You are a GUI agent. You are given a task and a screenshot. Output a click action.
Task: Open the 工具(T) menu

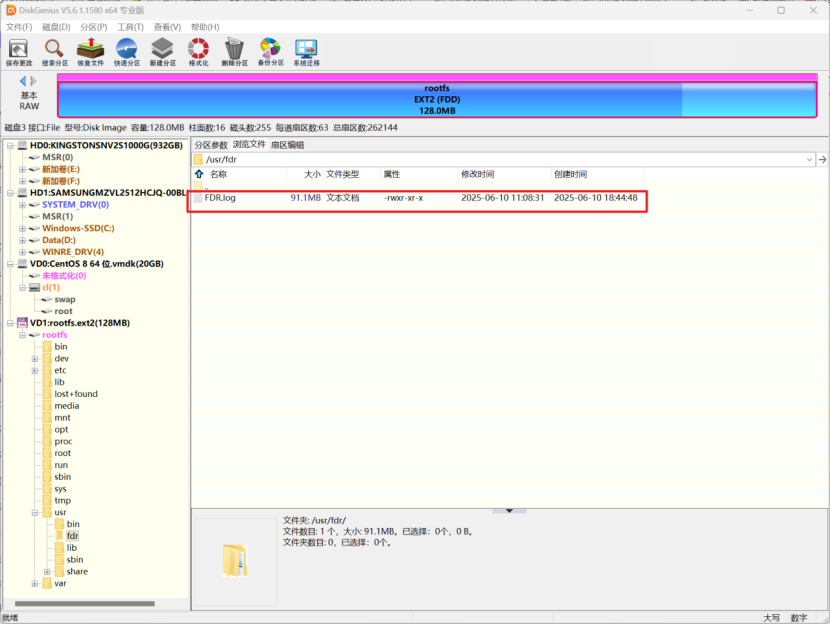click(130, 27)
